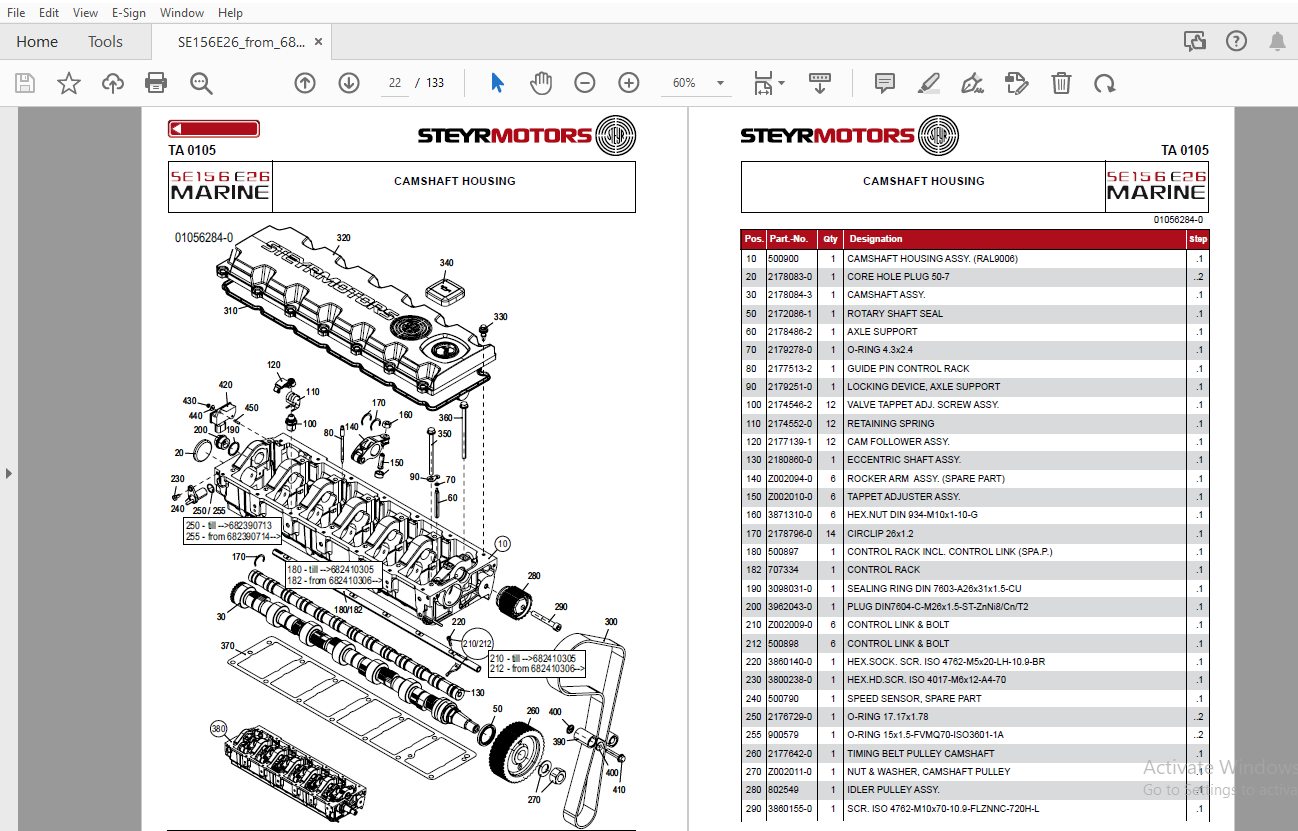The width and height of the screenshot is (1298, 831).
Task: Activate the hand pan tool
Action: (x=541, y=83)
